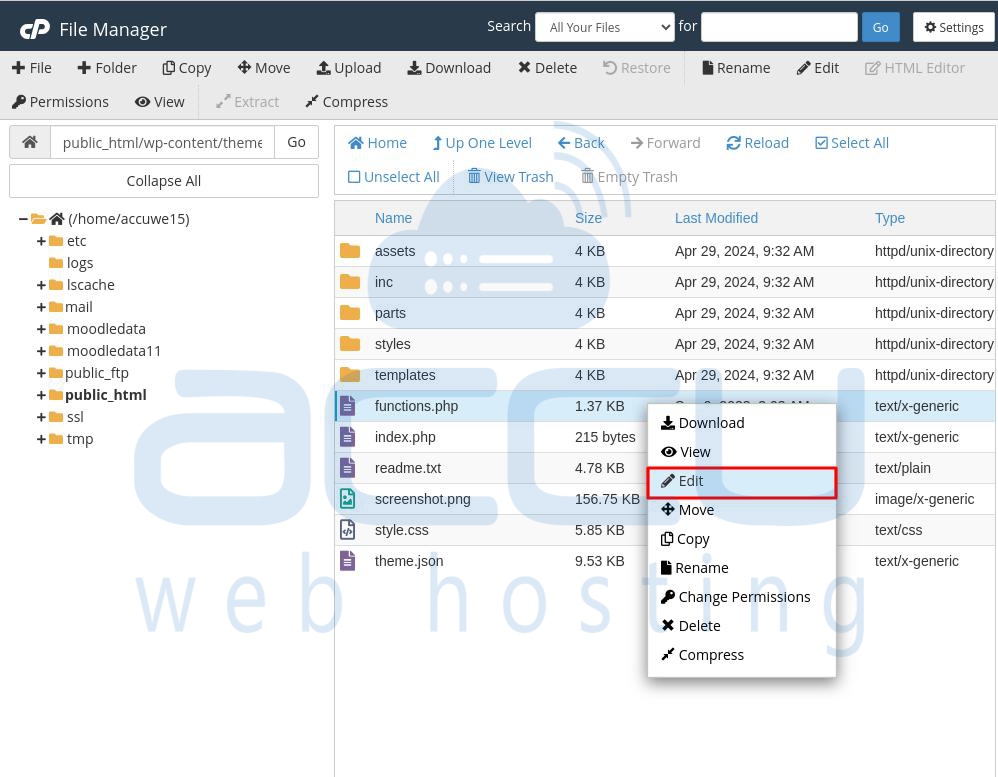Image resolution: width=998 pixels, height=777 pixels.
Task: Select Change Permissions from context menu
Action: tap(743, 597)
